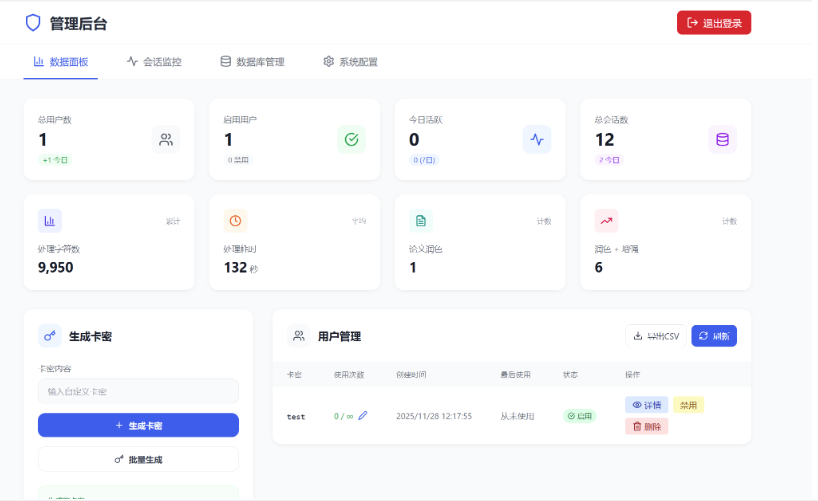The height and width of the screenshot is (501, 818).
Task: Click the 批量生成 button
Action: coord(138,459)
